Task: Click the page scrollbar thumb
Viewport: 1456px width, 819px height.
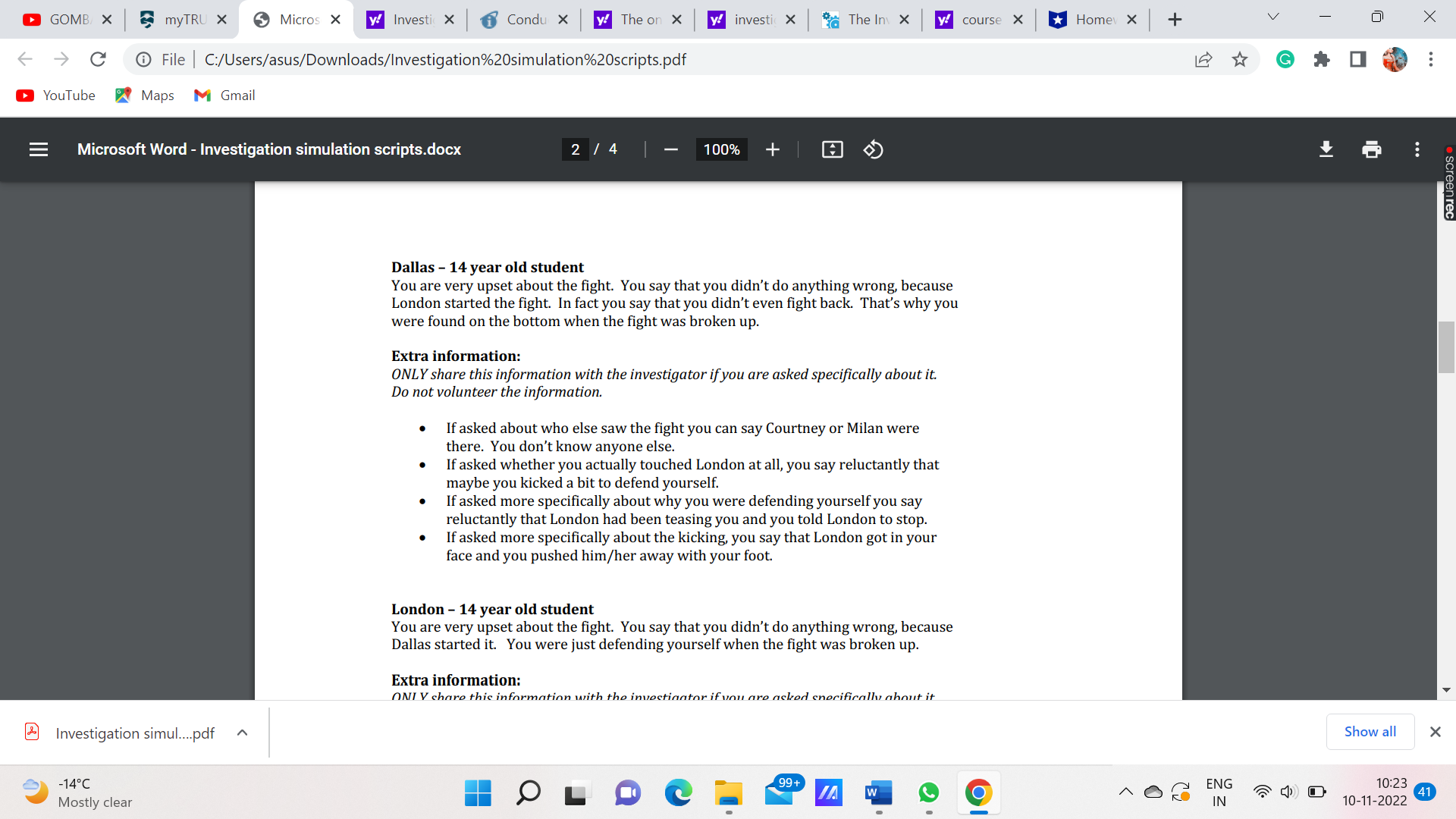Action: (1446, 347)
